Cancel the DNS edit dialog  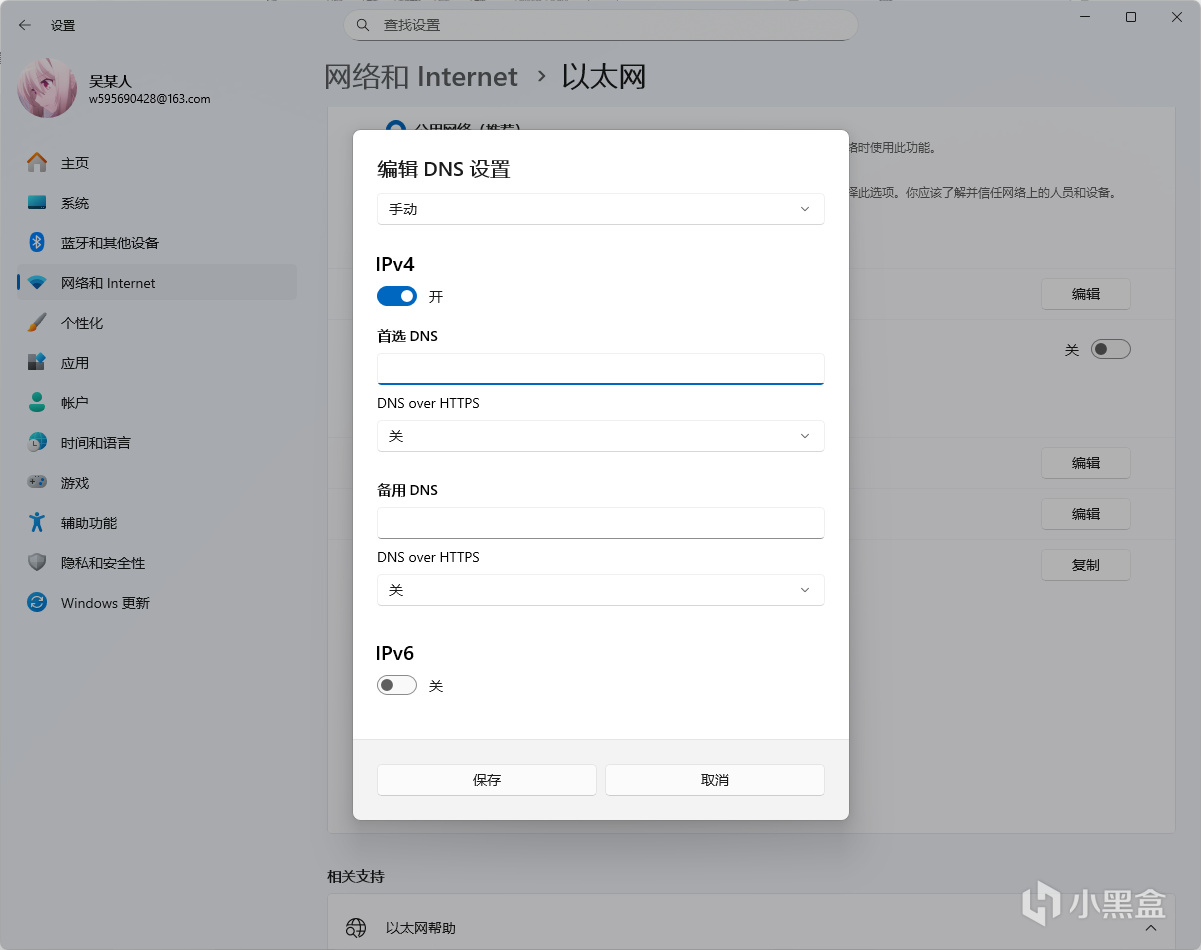point(715,780)
